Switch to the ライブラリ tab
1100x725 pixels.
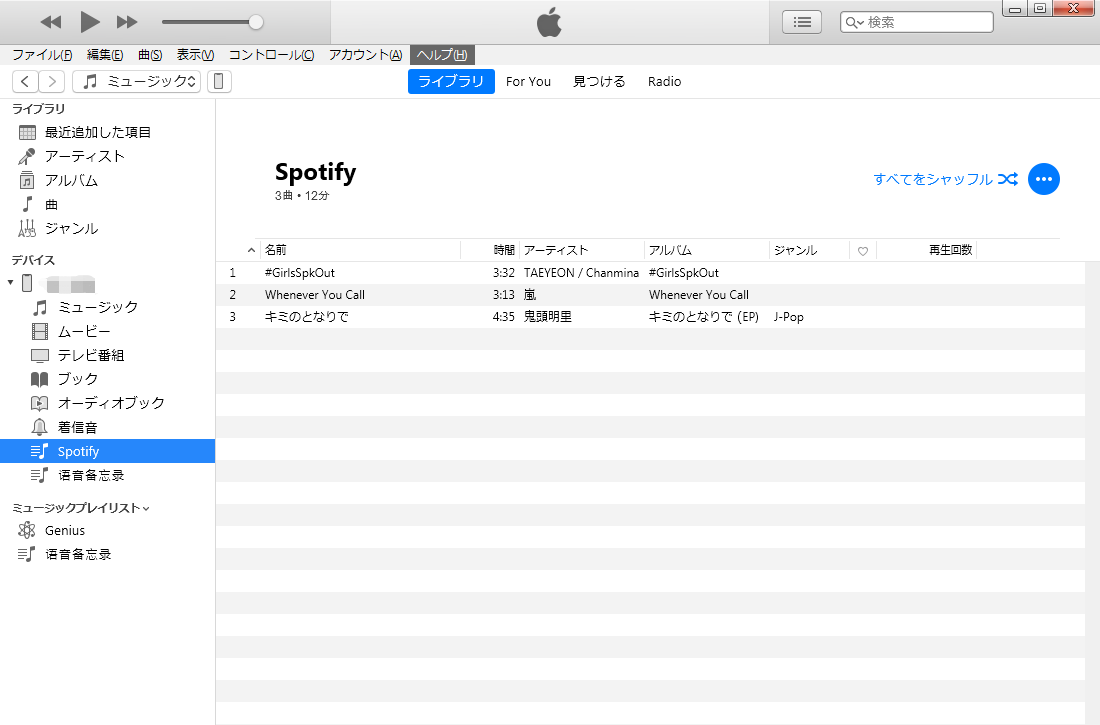click(451, 81)
